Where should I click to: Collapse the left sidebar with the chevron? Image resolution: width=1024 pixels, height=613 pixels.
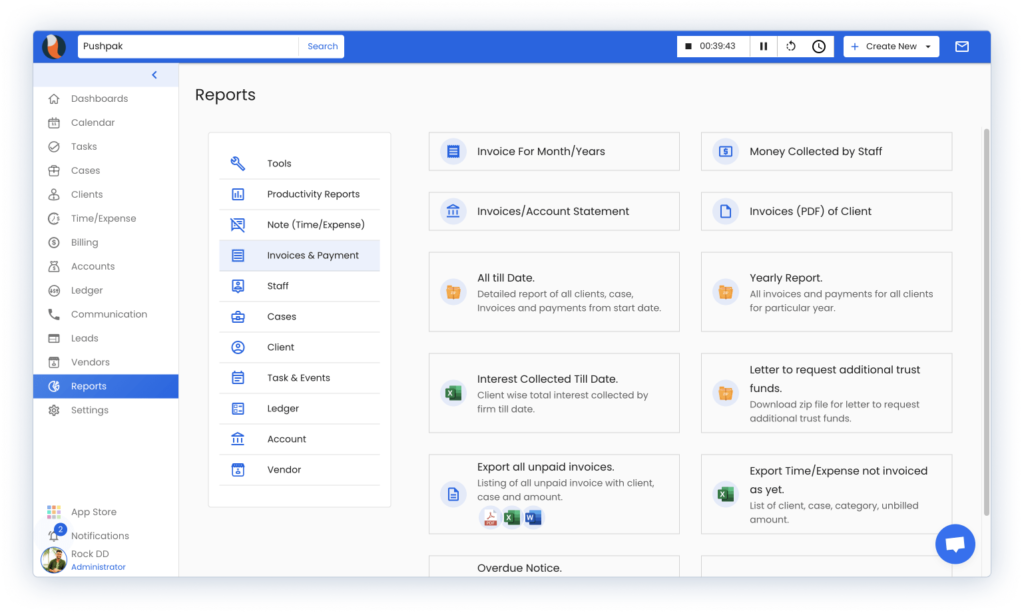click(154, 74)
